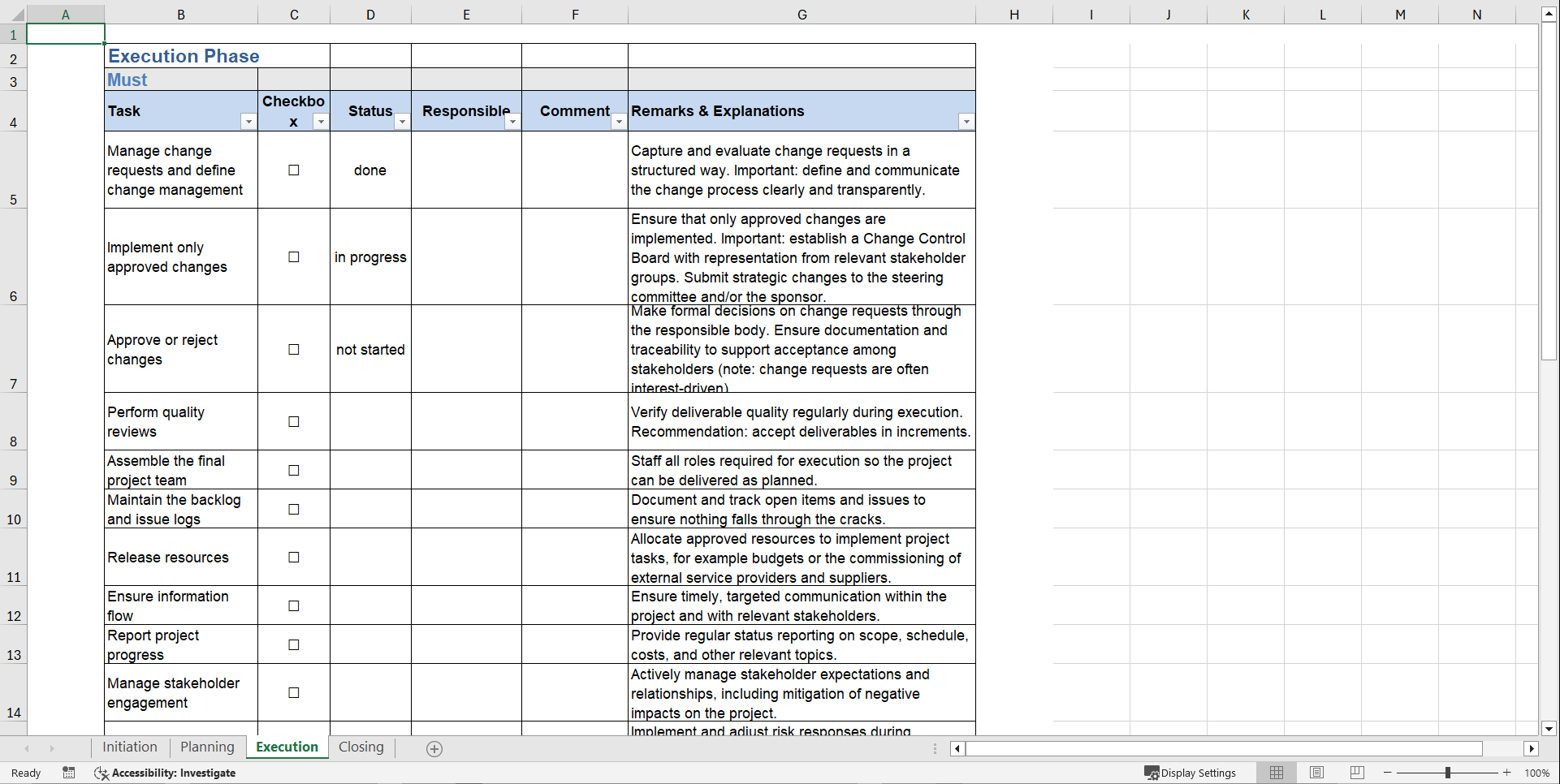Check the checkbox for Manage change requests
This screenshot has width=1560, height=784.
click(x=294, y=170)
